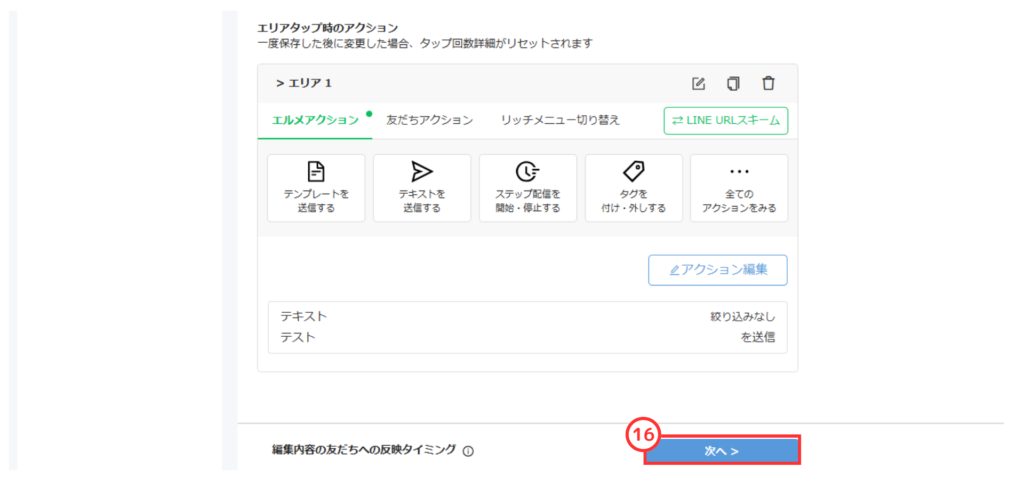Go to the リッチメニュー切り替え tab
This screenshot has width=1024, height=491.
560,120
